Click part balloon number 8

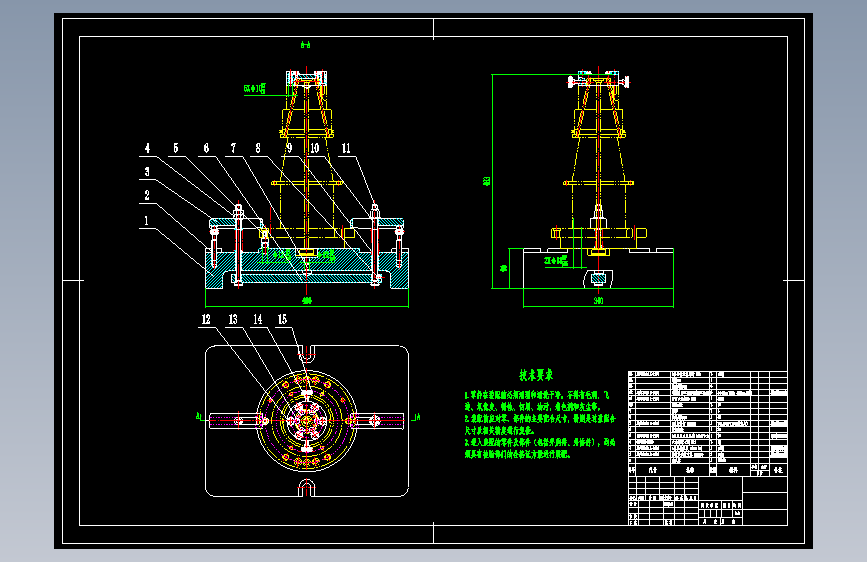pyautogui.click(x=258, y=148)
